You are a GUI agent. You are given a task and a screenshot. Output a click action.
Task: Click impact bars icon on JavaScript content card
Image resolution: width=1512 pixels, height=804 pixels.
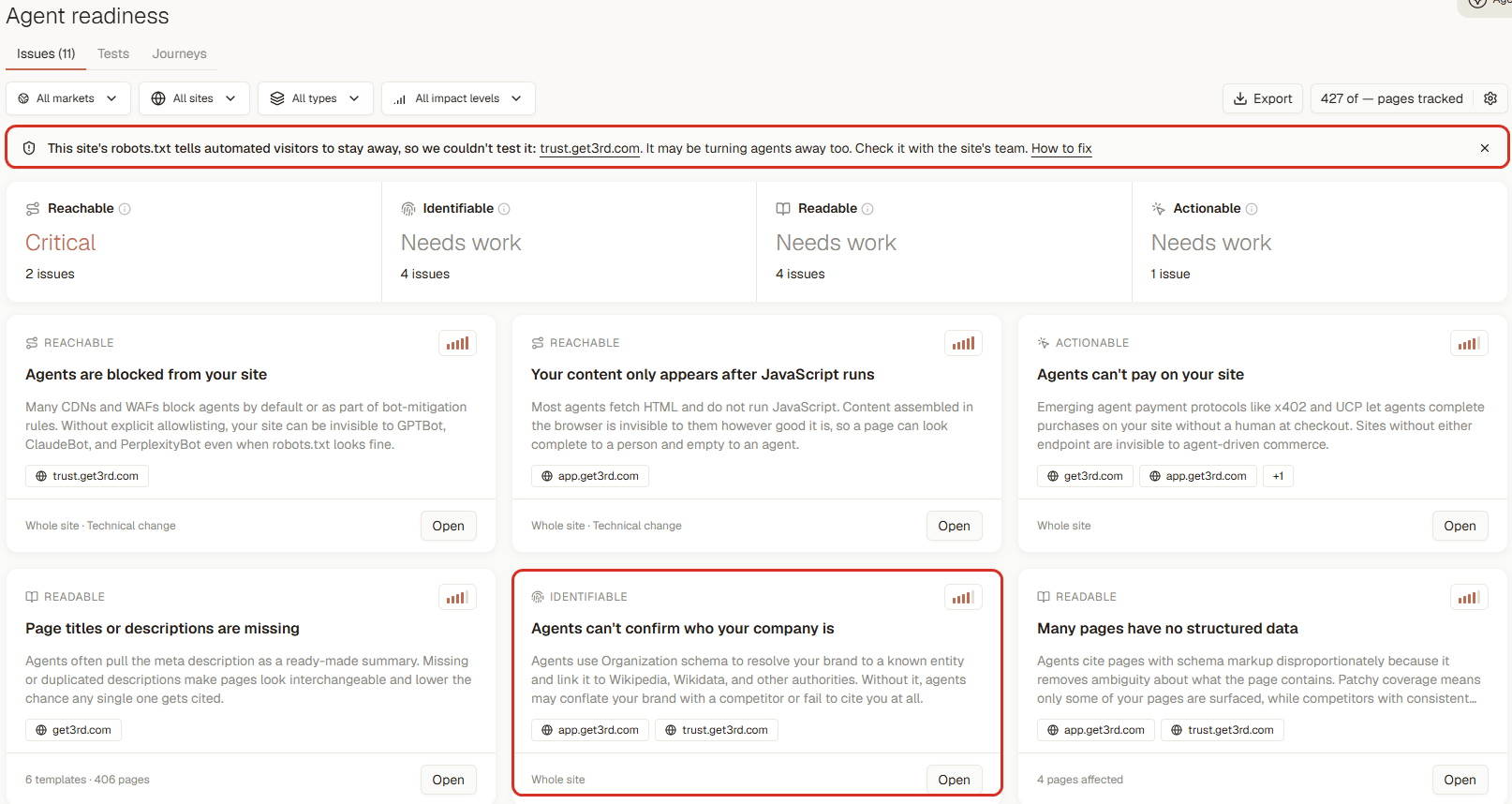coord(963,343)
